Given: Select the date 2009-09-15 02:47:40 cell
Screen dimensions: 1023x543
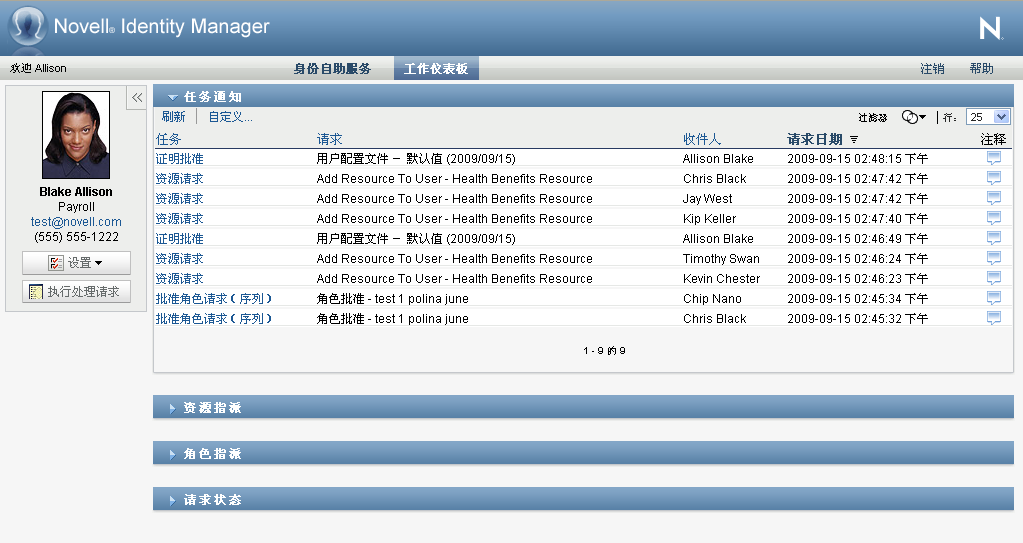Looking at the screenshot, I should point(857,219).
